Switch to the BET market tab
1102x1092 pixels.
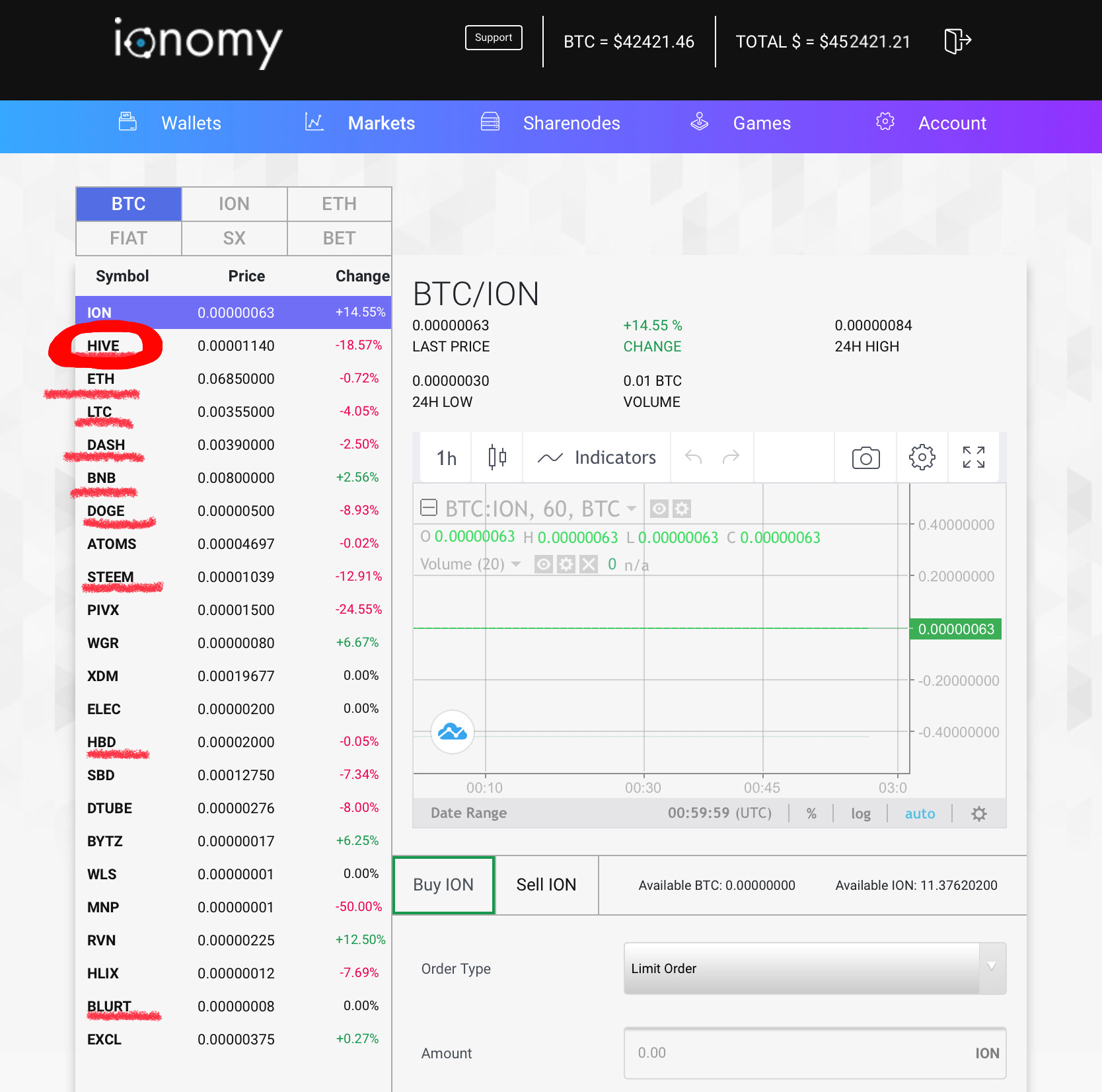(340, 238)
